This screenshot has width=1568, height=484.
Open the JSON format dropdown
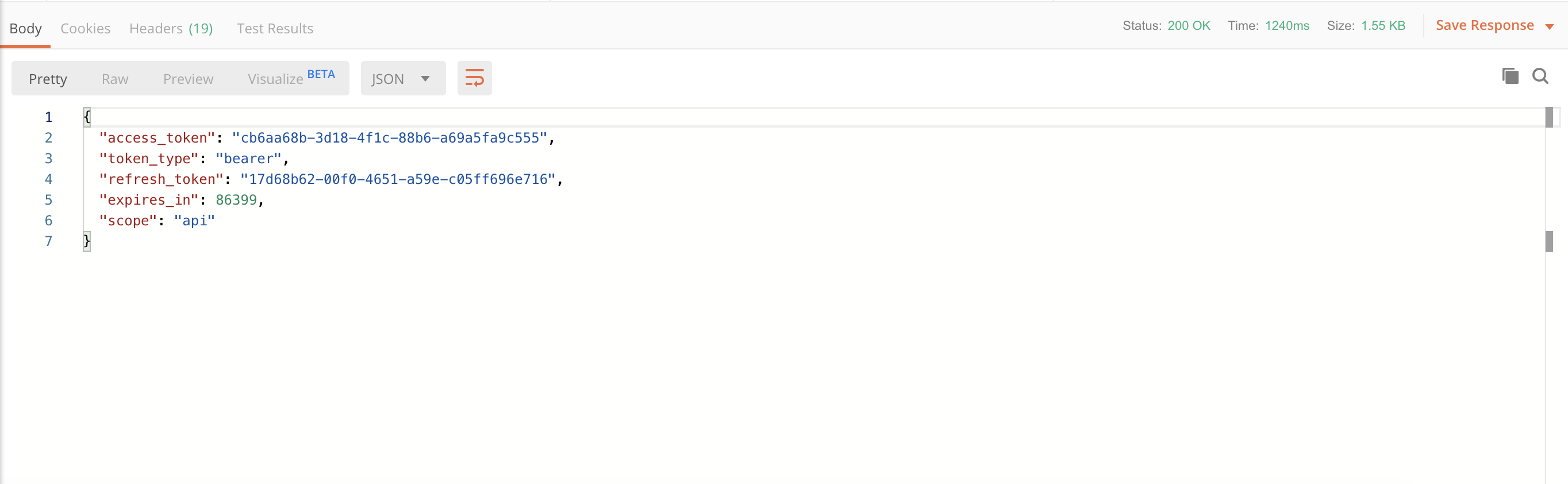coord(403,79)
